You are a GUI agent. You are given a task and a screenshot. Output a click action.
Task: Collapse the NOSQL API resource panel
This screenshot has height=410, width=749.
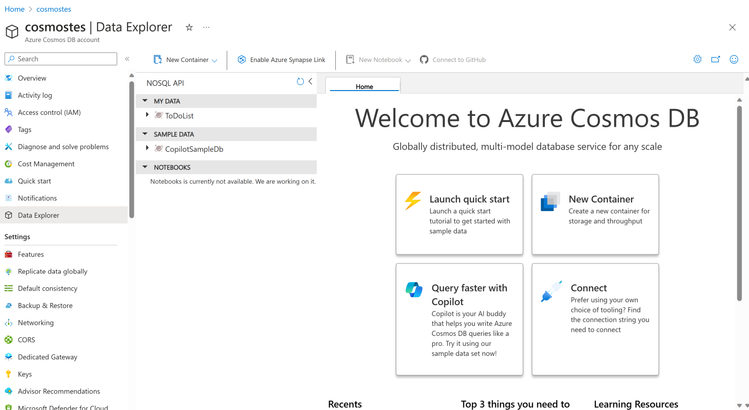click(310, 82)
